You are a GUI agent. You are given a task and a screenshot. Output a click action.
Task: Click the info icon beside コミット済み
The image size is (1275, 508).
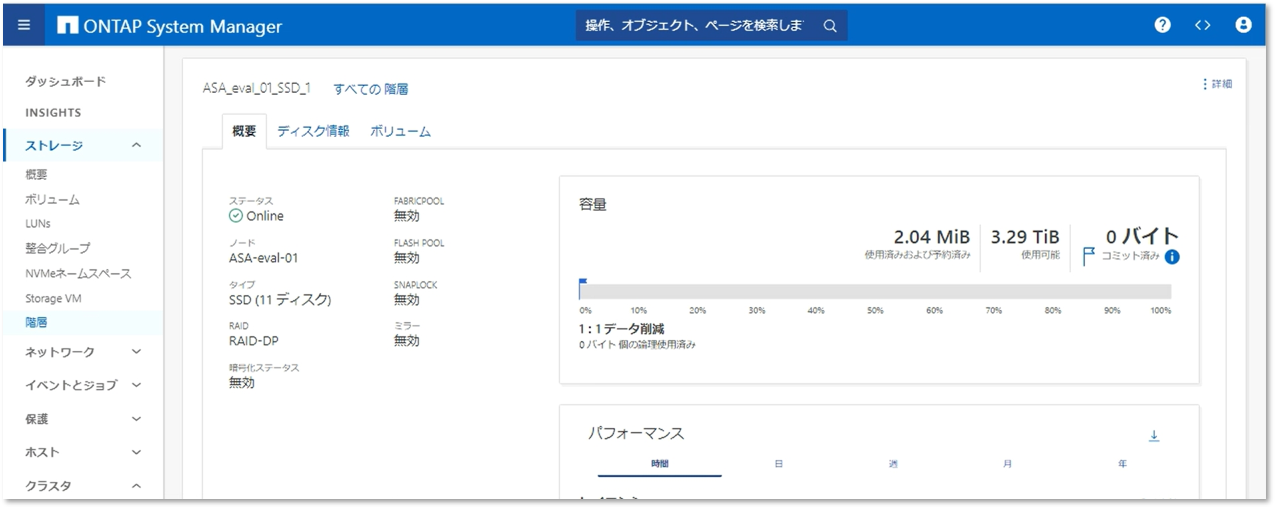(x=1172, y=257)
